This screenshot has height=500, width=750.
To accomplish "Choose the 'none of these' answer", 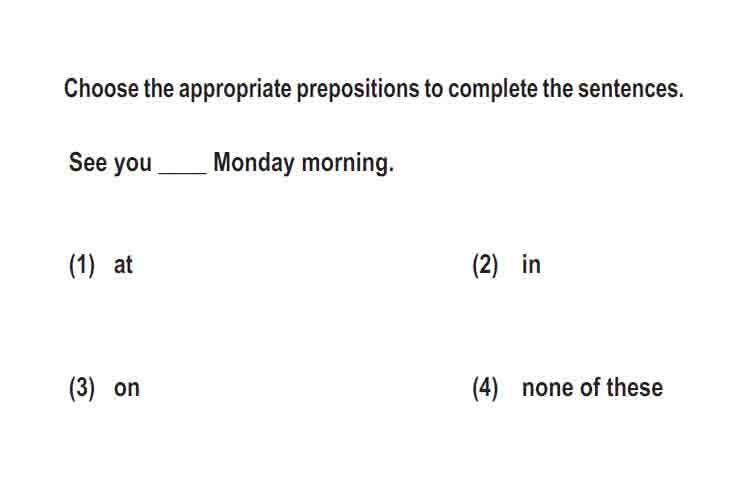I will (x=592, y=388).
